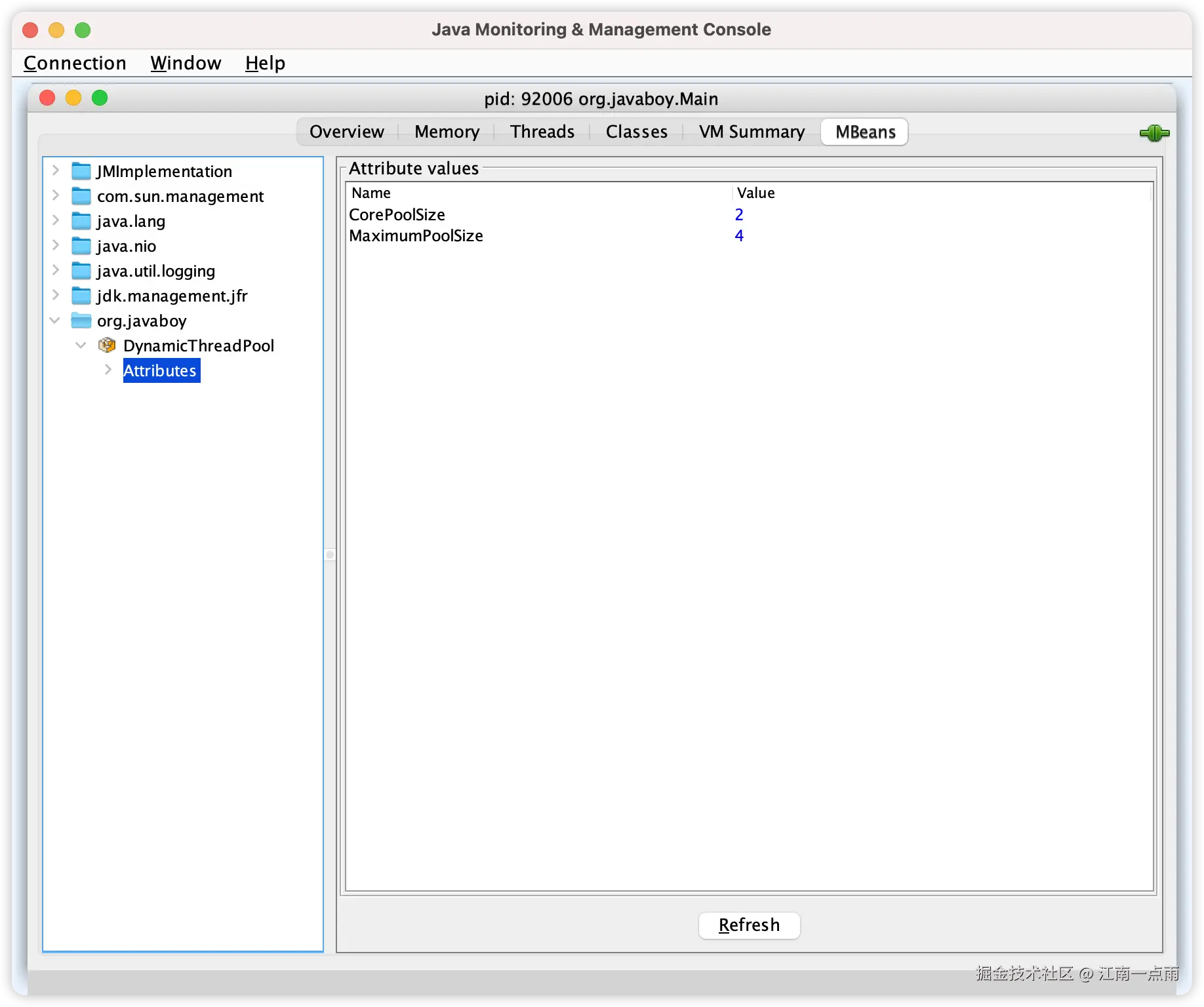Expand the java.util.logging tree node
Image resolution: width=1204 pixels, height=1007 pixels.
click(56, 270)
